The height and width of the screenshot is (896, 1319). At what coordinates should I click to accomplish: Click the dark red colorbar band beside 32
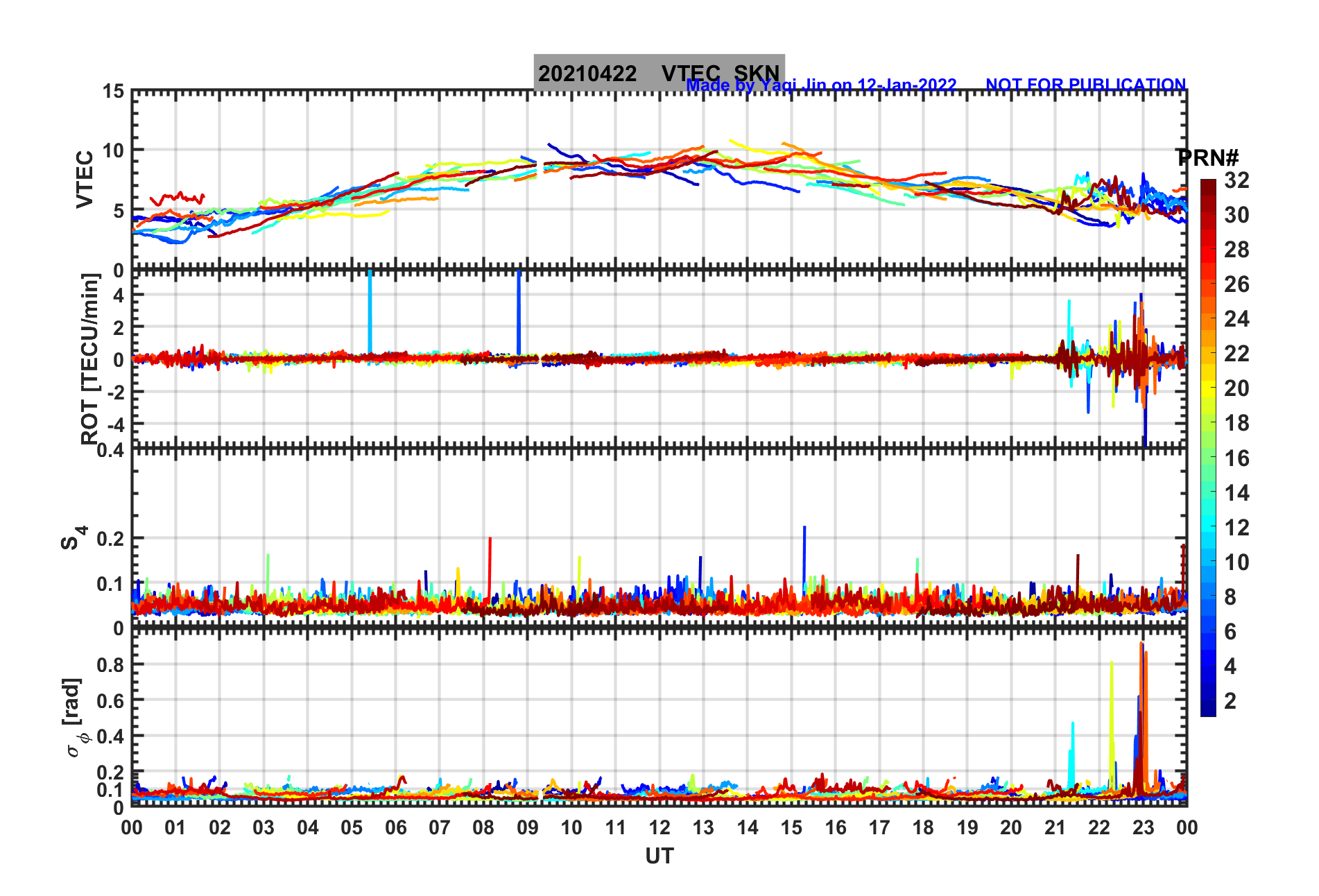(x=1208, y=187)
